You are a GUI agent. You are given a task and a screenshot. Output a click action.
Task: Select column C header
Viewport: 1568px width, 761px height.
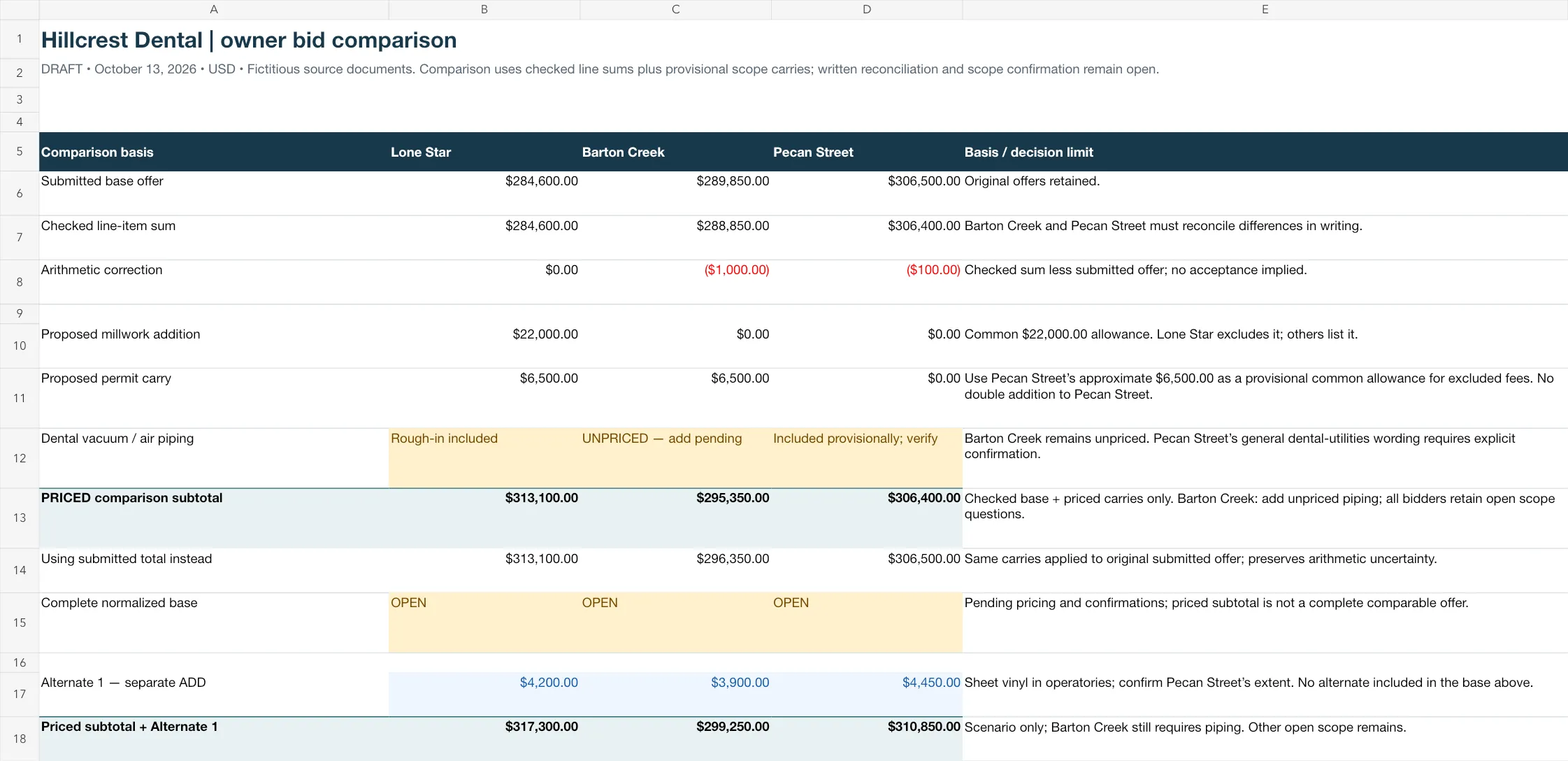pos(675,9)
